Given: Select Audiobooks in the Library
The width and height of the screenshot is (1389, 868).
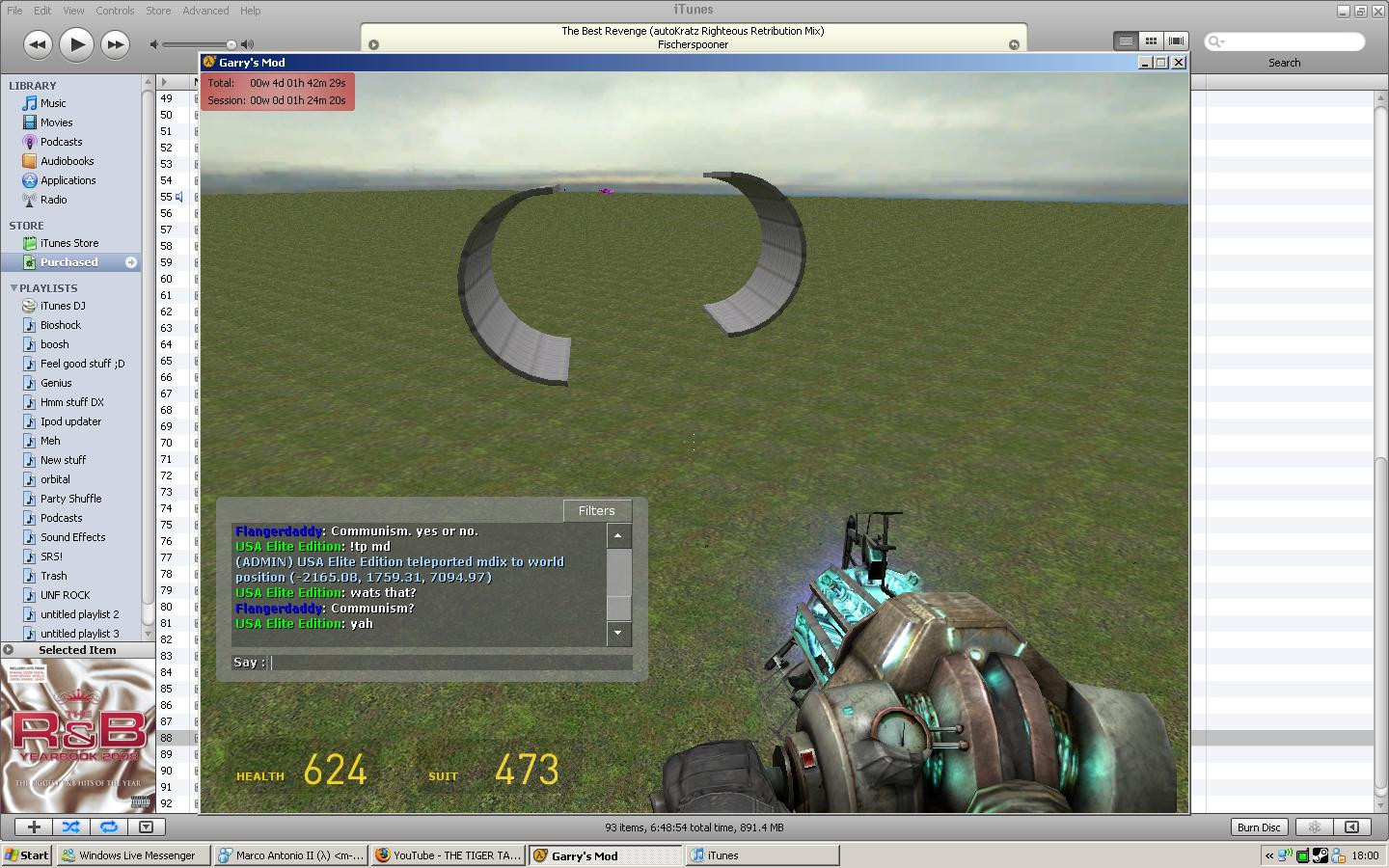Looking at the screenshot, I should pos(67,161).
